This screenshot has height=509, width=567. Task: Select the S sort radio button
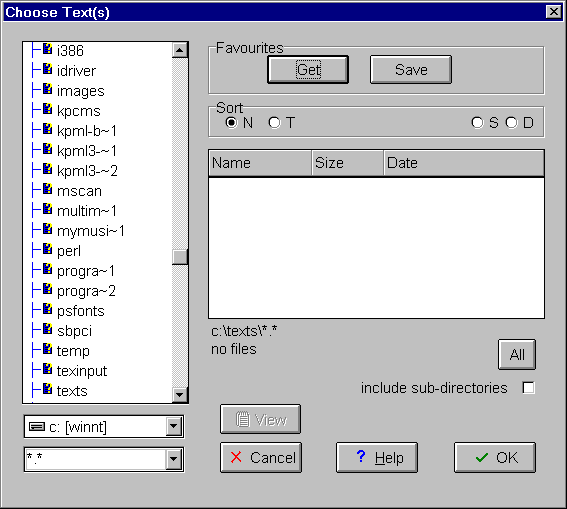coord(477,123)
